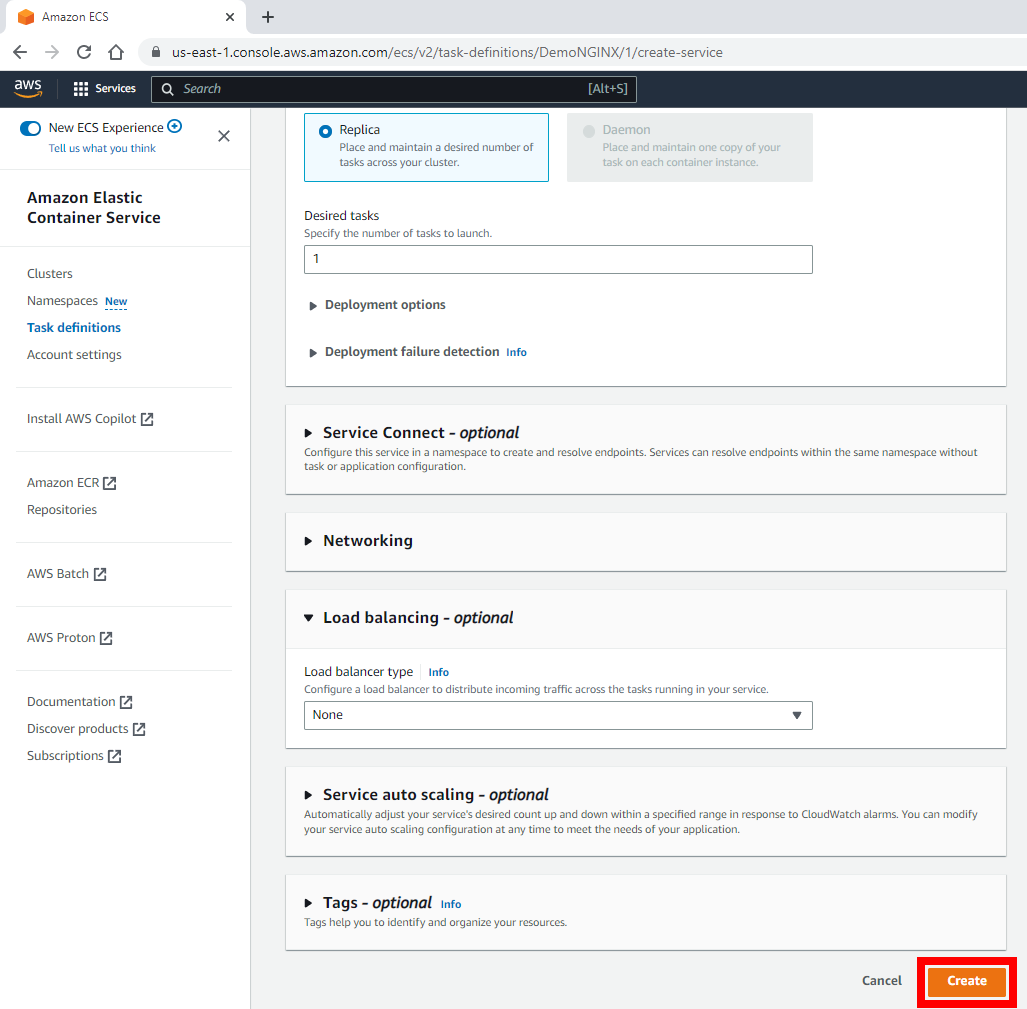Viewport: 1027px width, 1009px height.
Task: Select the Daemon service type radio button
Action: pos(589,131)
